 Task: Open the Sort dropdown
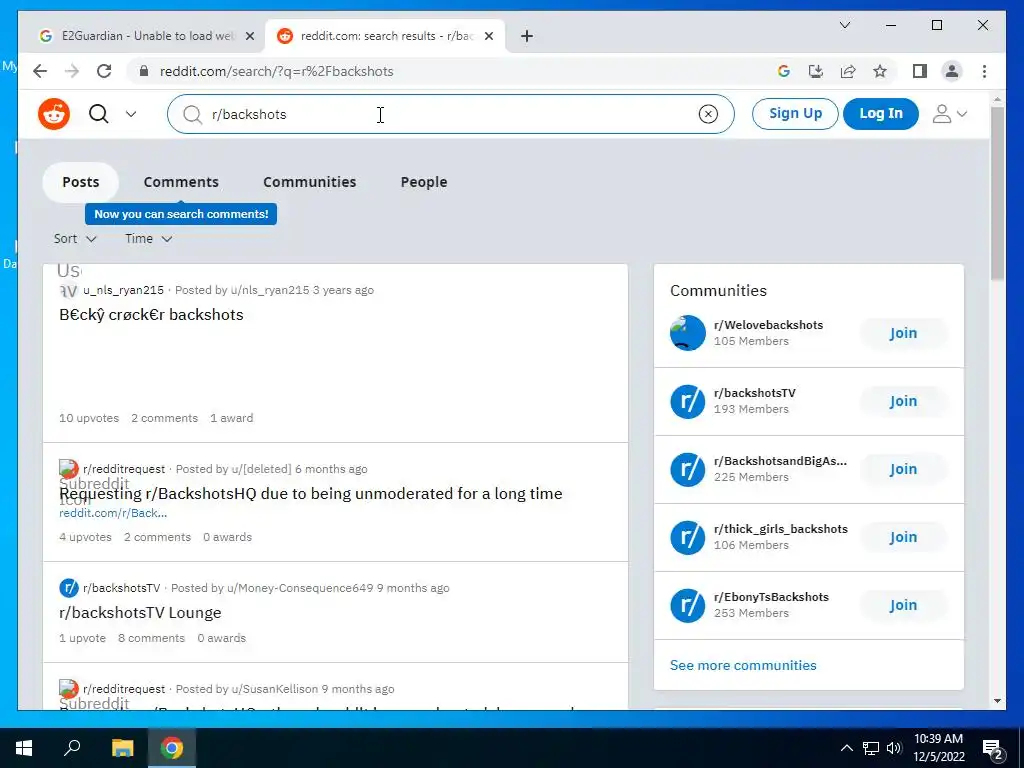(x=75, y=239)
